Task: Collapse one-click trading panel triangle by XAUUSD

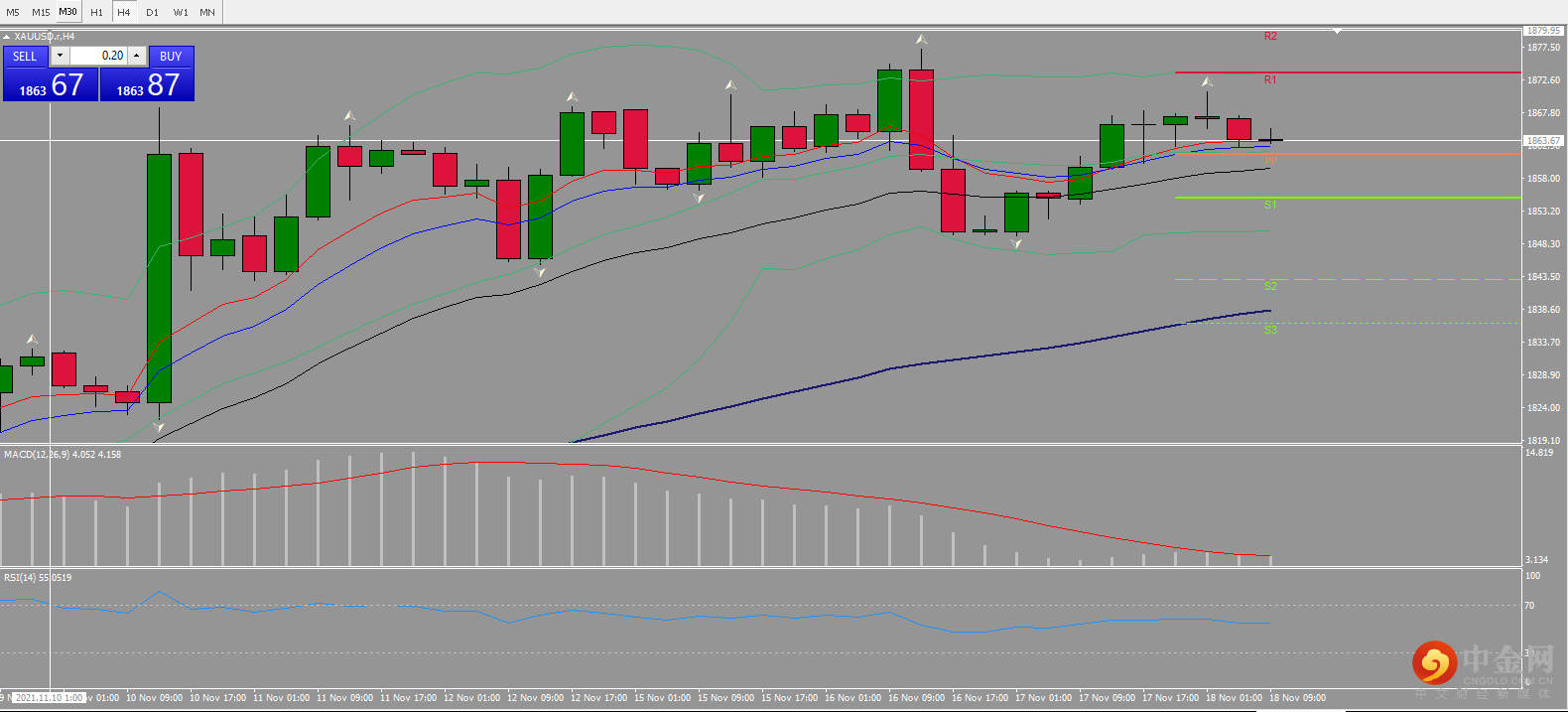Action: click(x=6, y=37)
